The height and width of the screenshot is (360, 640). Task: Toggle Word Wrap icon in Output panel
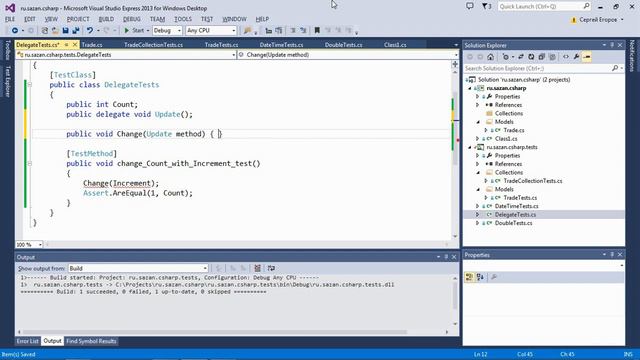coord(271,268)
